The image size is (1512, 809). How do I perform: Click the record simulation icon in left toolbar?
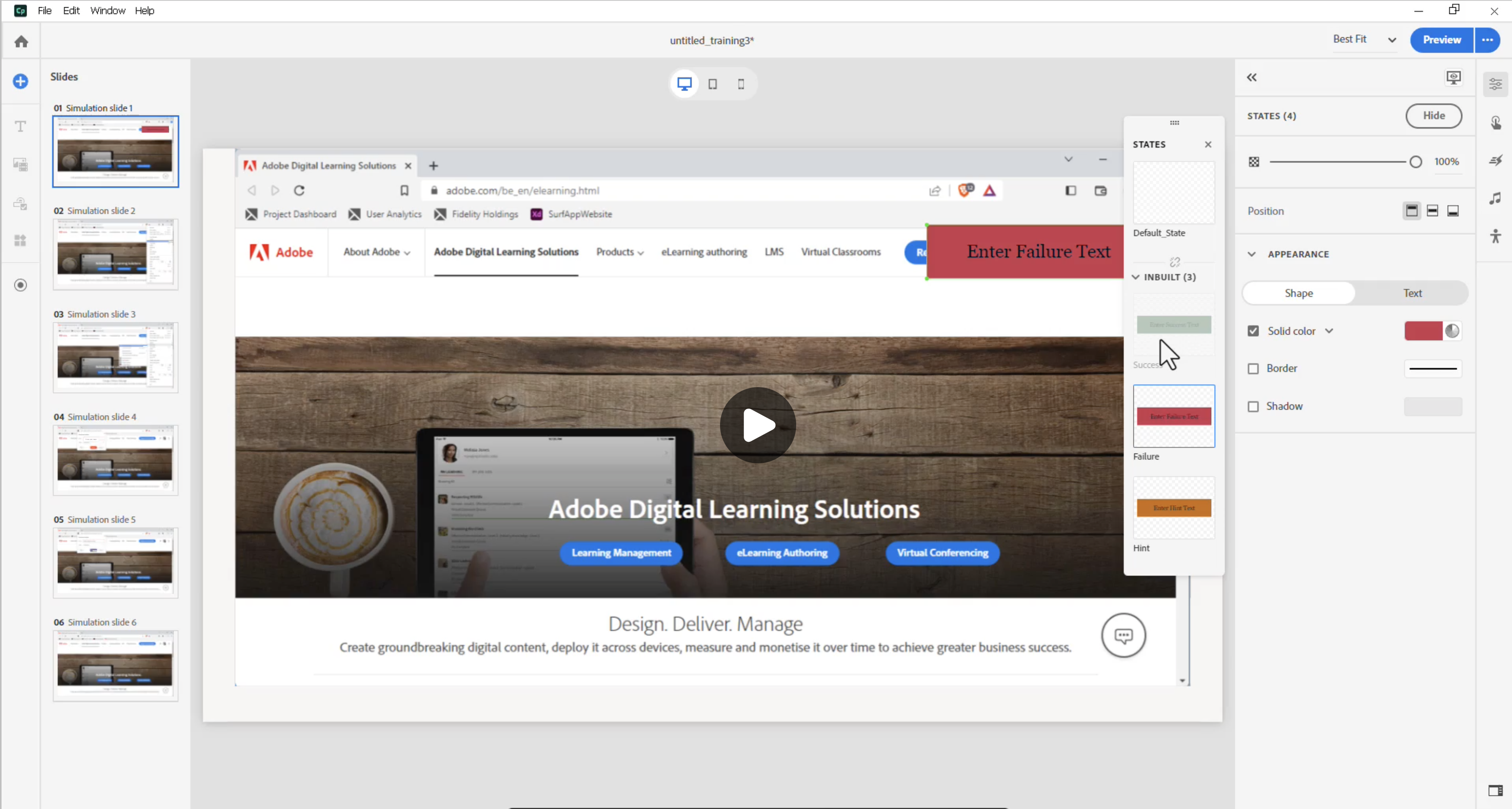pyautogui.click(x=21, y=285)
